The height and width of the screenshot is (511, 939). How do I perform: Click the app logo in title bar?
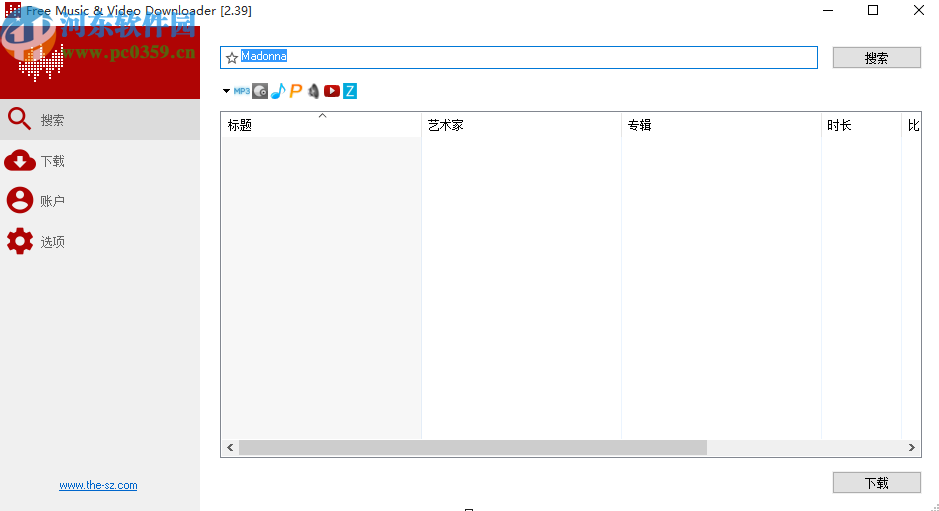pyautogui.click(x=13, y=10)
